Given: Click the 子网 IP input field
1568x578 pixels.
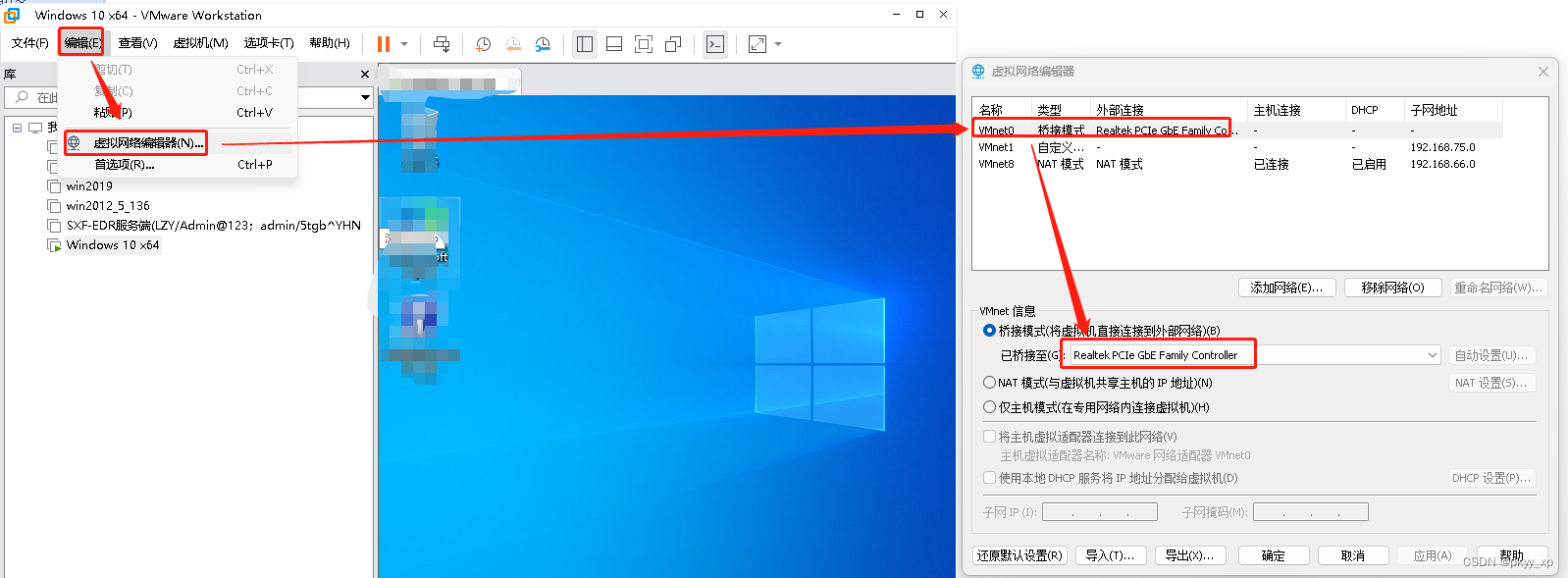Looking at the screenshot, I should coord(1099,512).
